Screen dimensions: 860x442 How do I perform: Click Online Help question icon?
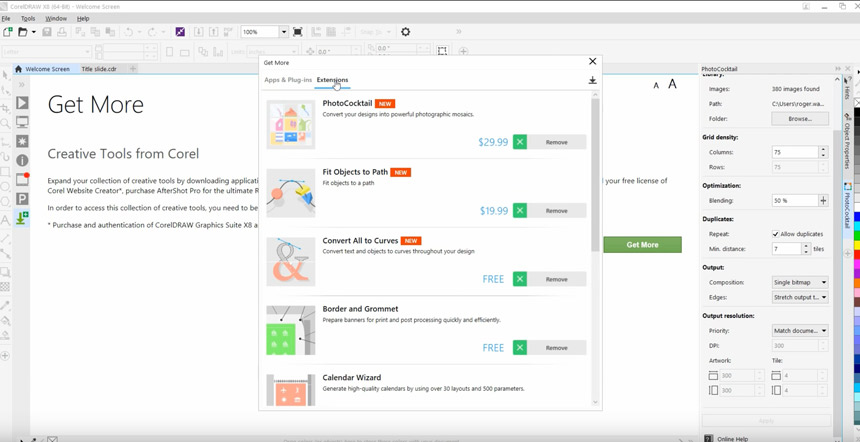(709, 438)
